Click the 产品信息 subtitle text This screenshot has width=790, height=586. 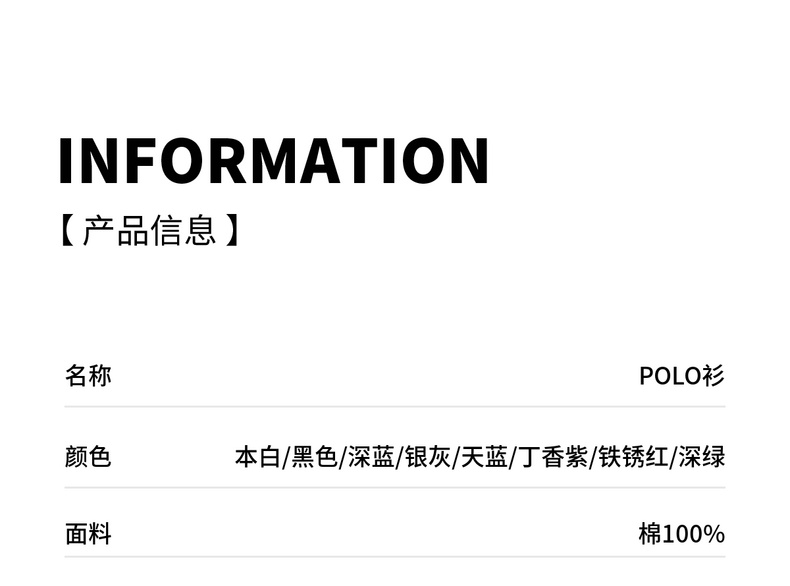click(x=150, y=232)
